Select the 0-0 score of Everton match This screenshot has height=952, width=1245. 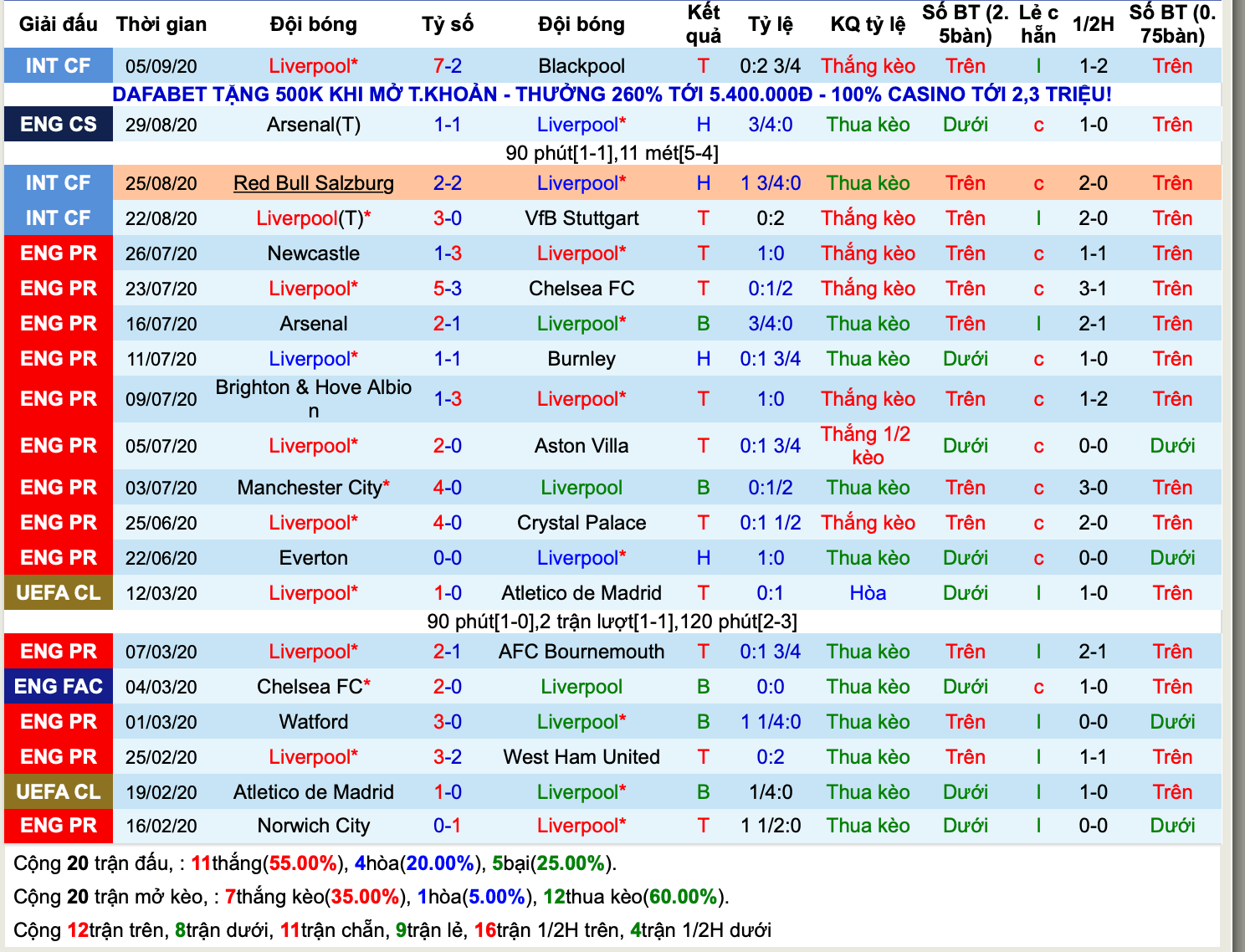(448, 558)
